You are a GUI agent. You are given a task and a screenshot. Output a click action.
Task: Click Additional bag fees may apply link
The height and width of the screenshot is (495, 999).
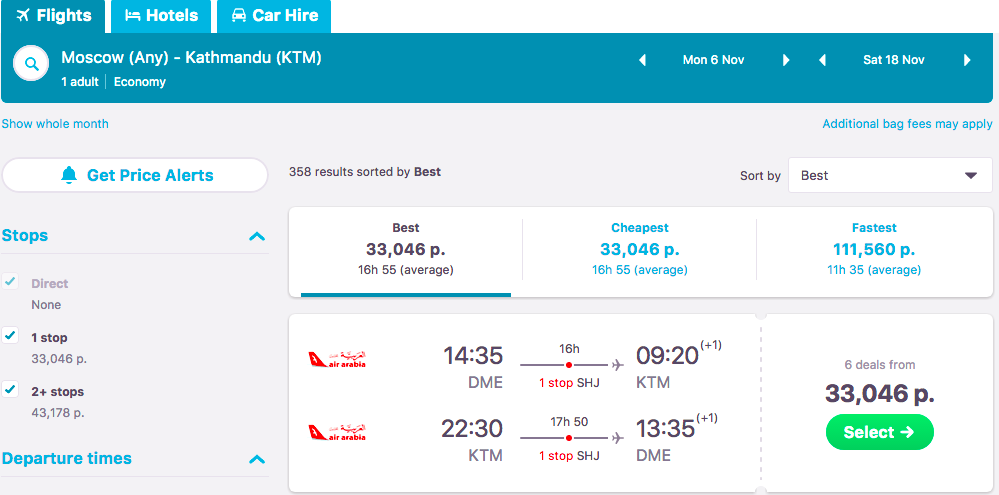[907, 124]
